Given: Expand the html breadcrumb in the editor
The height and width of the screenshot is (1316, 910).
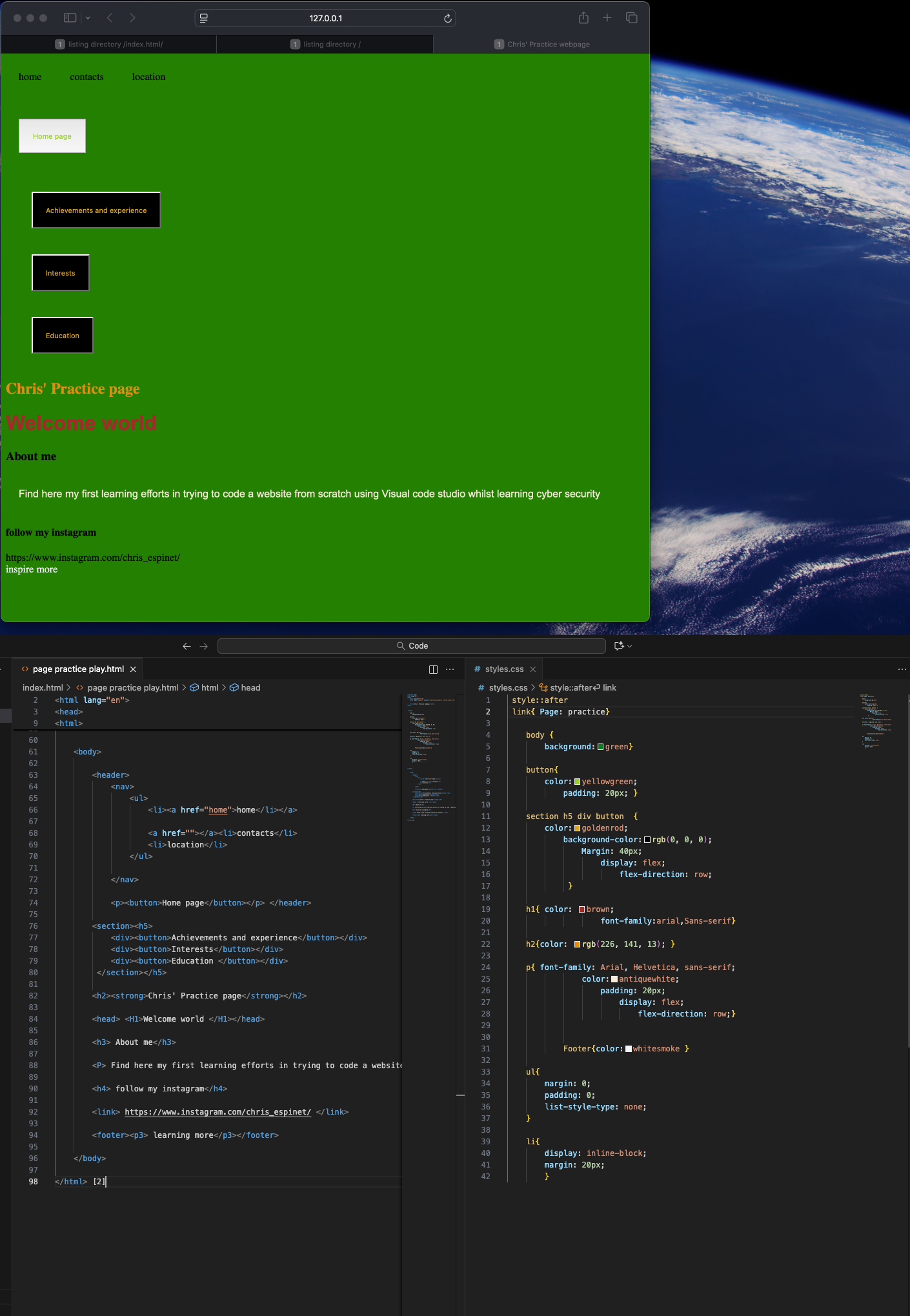Looking at the screenshot, I should point(209,688).
